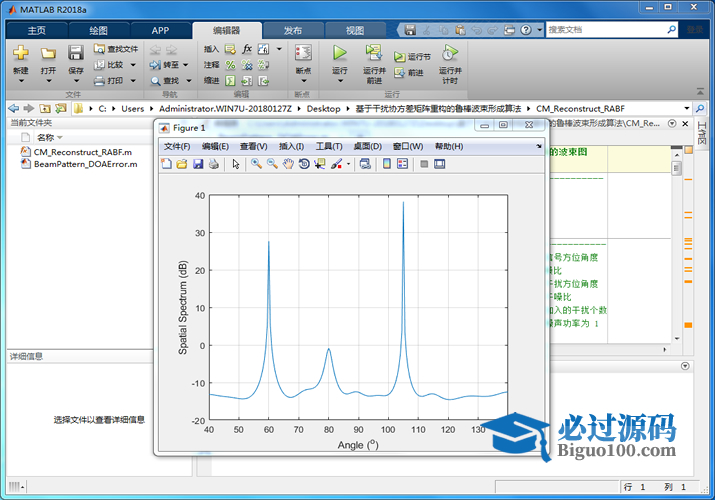Toggle the Insert Legend icon in Figure toolbar
Viewport: 715px width, 500px height.
pyautogui.click(x=402, y=164)
